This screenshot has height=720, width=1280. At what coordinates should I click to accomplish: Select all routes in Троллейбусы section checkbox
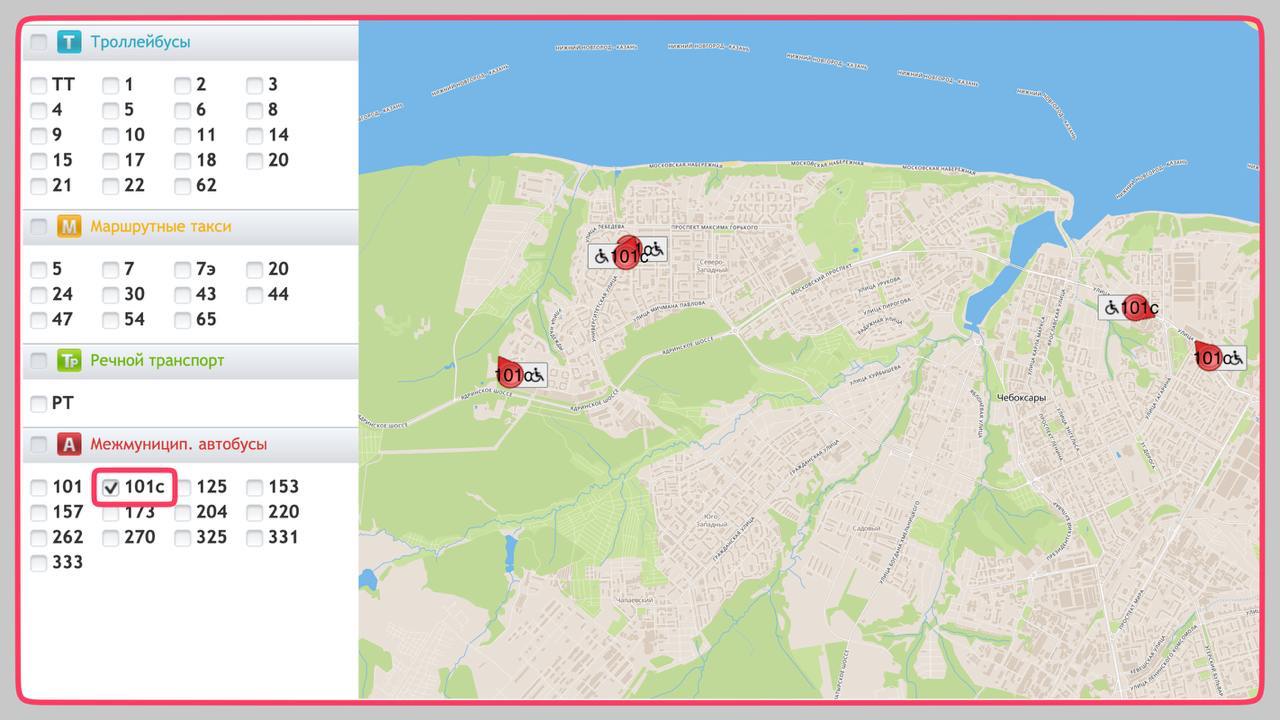click(x=39, y=43)
